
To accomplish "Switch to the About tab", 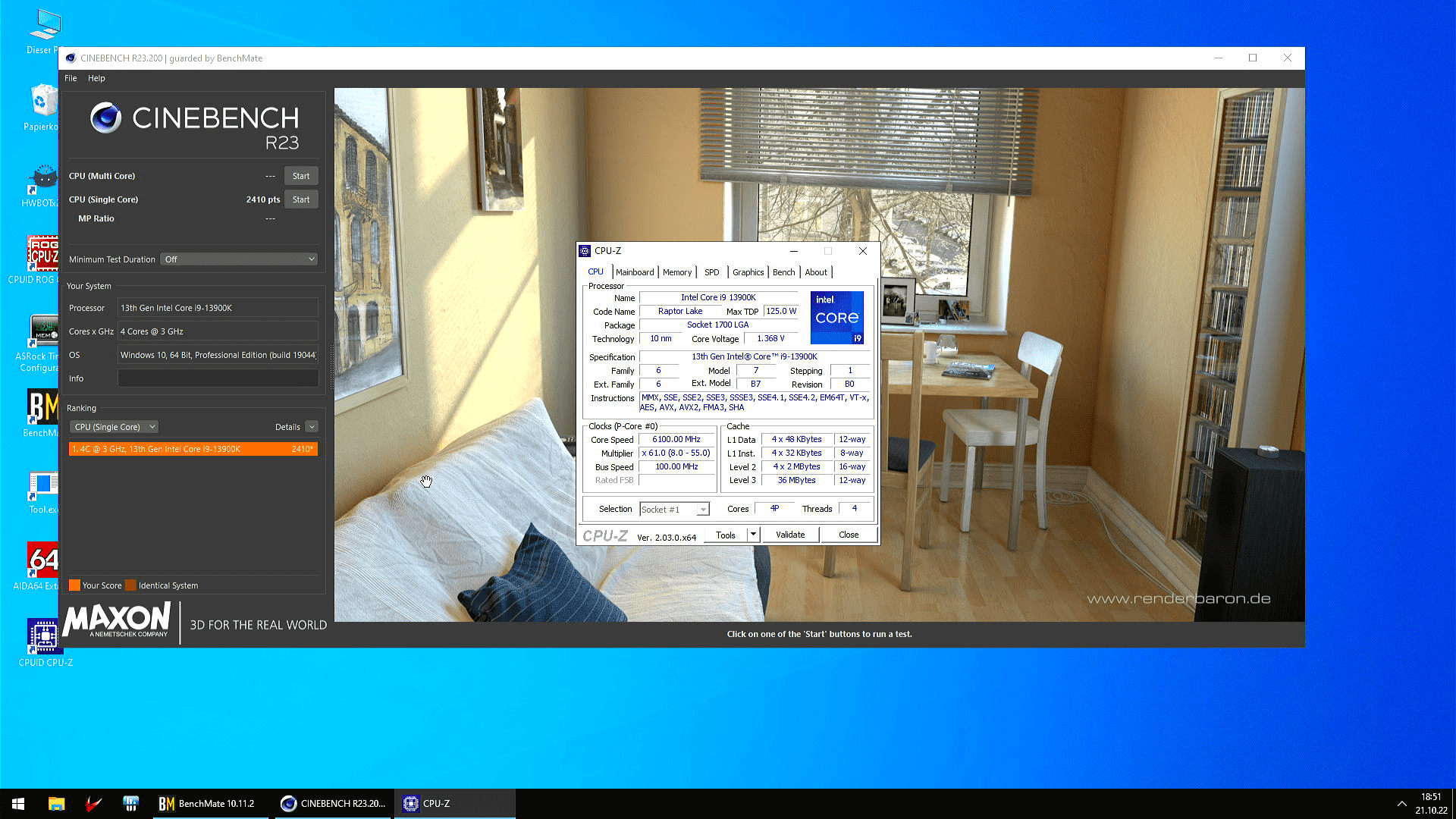I will pos(816,272).
